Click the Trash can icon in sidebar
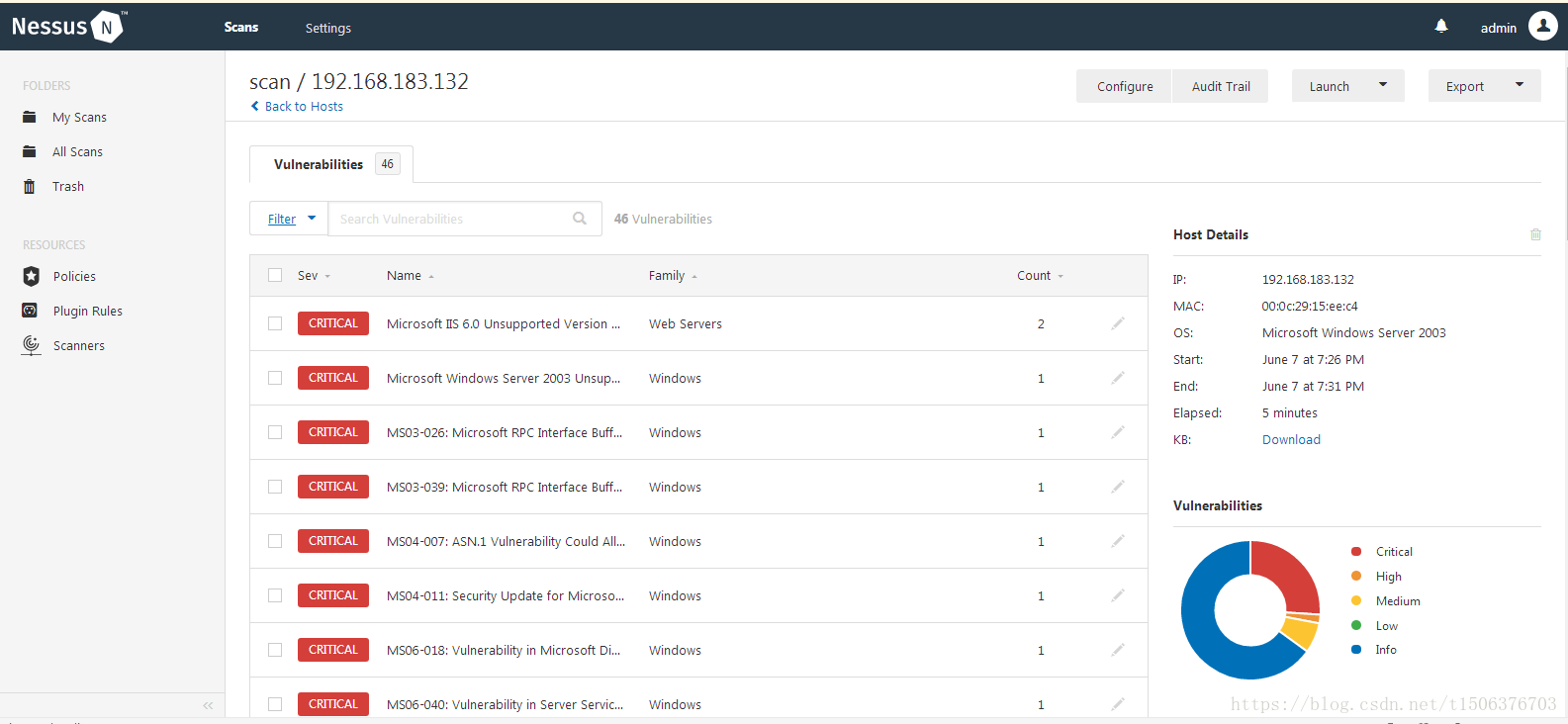Viewport: 1568px width, 724px height. [x=30, y=186]
